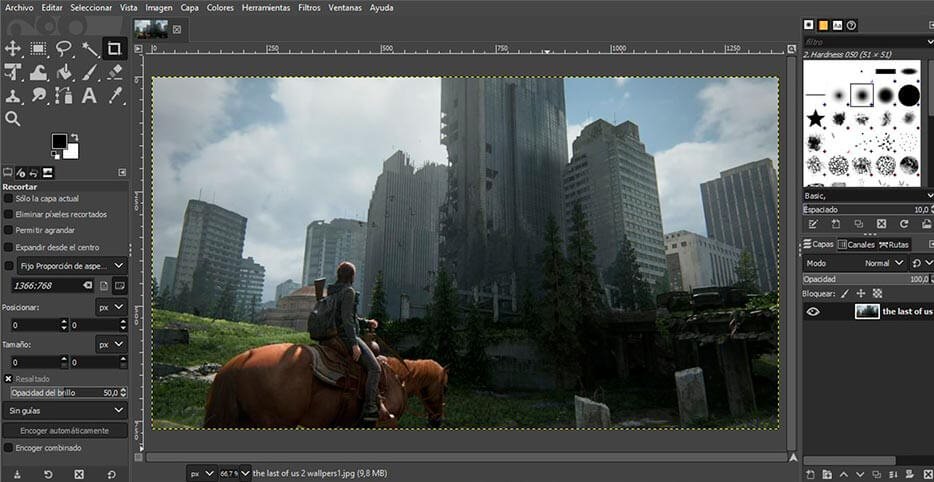Click the black foreground color swatch
Image resolution: width=934 pixels, height=482 pixels.
(59, 142)
